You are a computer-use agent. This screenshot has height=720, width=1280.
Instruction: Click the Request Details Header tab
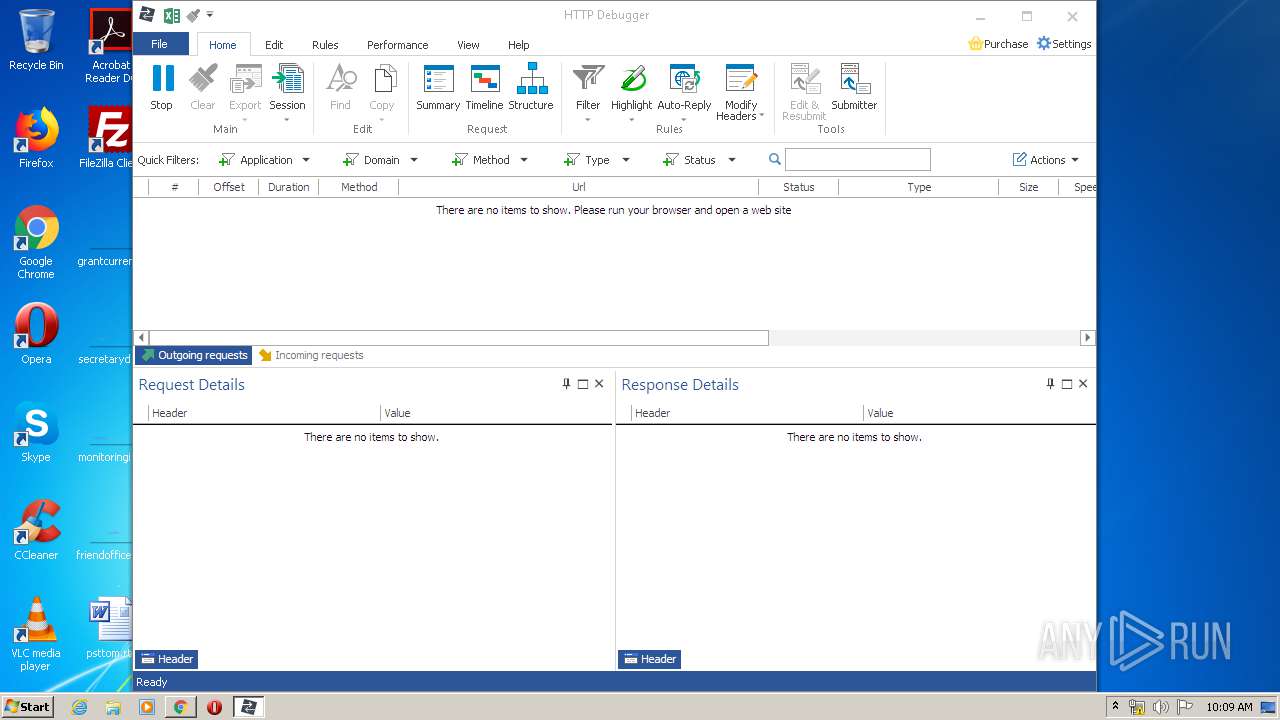point(167,659)
